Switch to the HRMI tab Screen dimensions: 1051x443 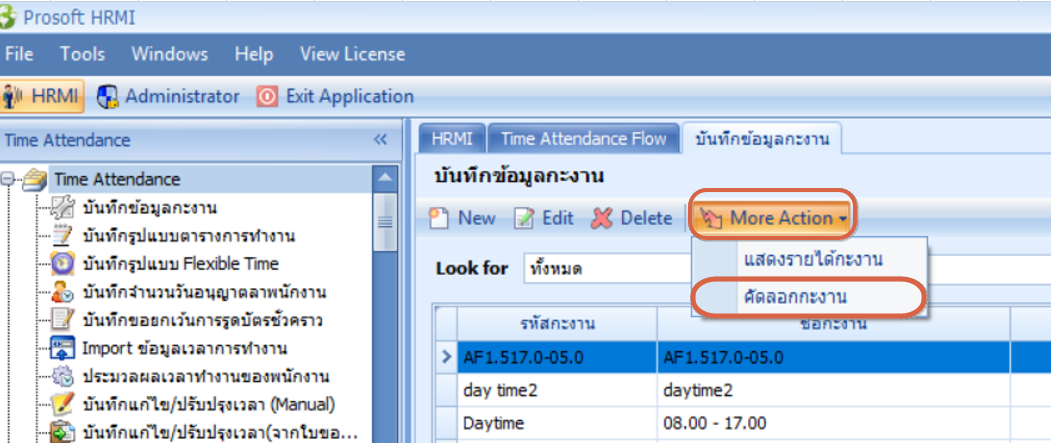tap(452, 139)
